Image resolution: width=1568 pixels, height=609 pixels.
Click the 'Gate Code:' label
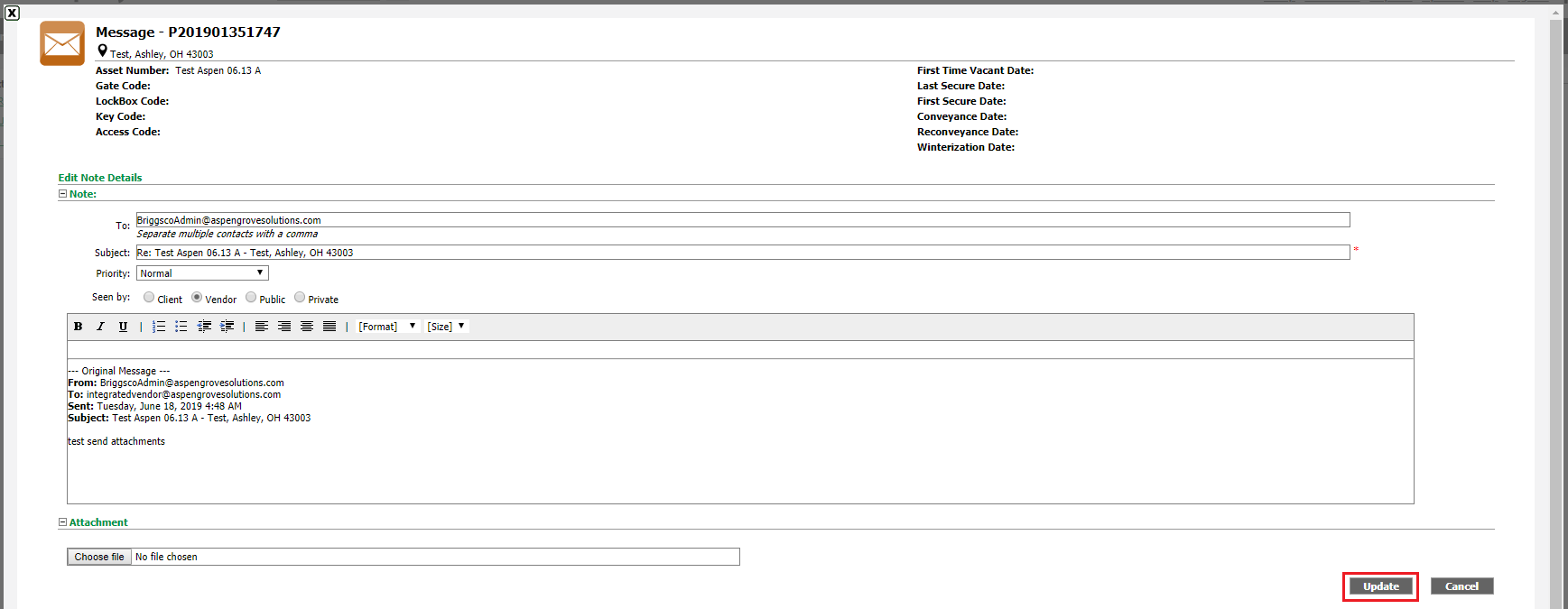[x=123, y=86]
